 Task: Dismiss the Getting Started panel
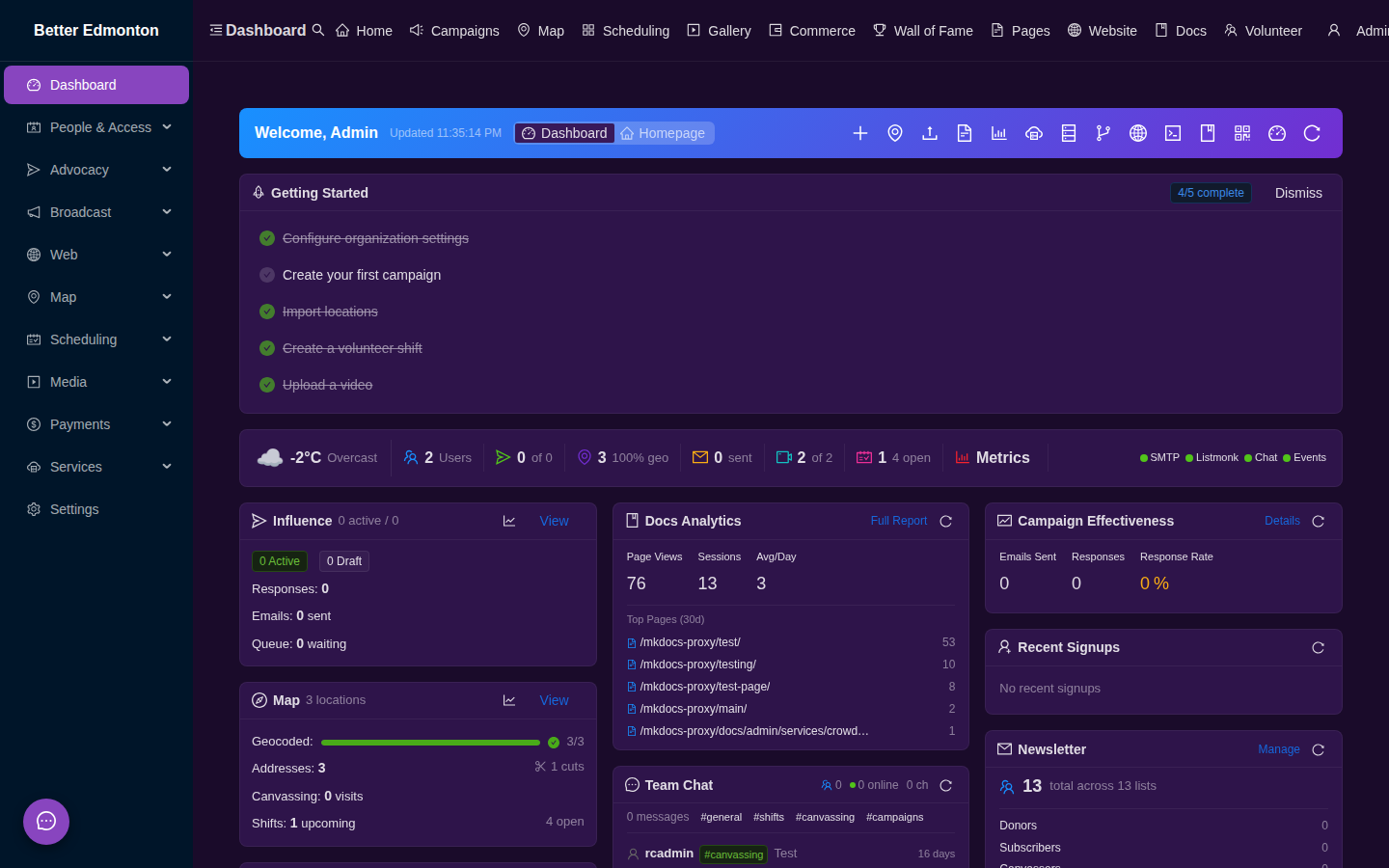(x=1298, y=193)
